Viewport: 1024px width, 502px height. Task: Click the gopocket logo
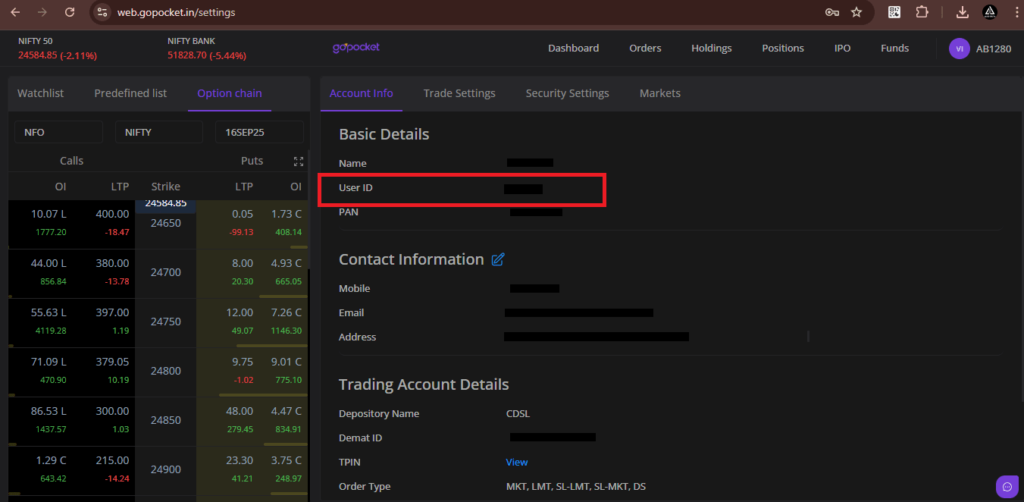356,47
